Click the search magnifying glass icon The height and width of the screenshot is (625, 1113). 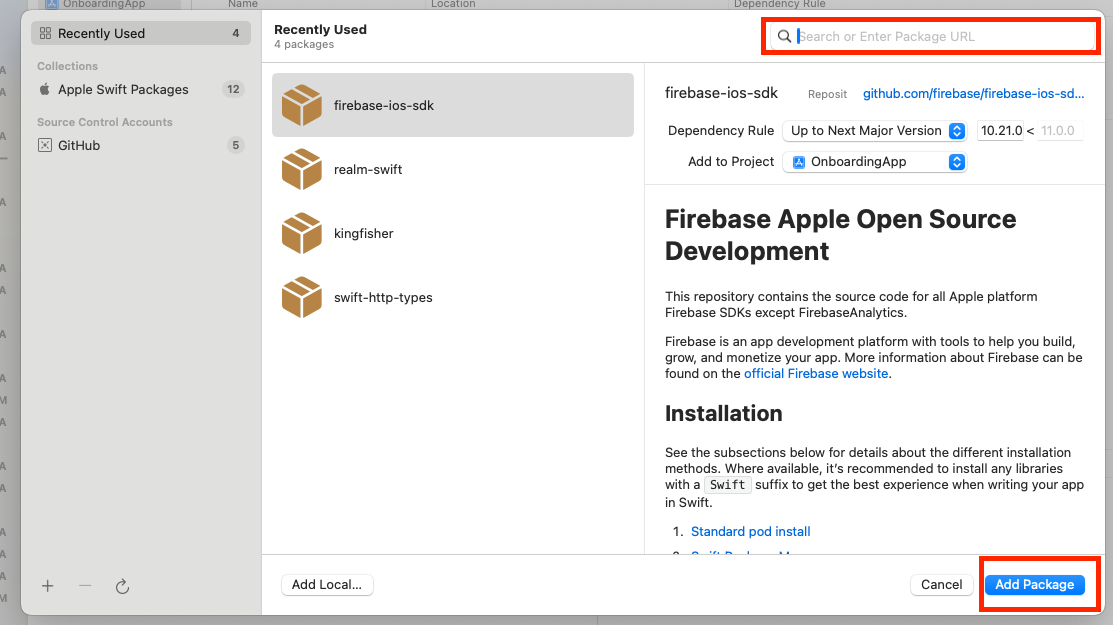[x=785, y=37]
